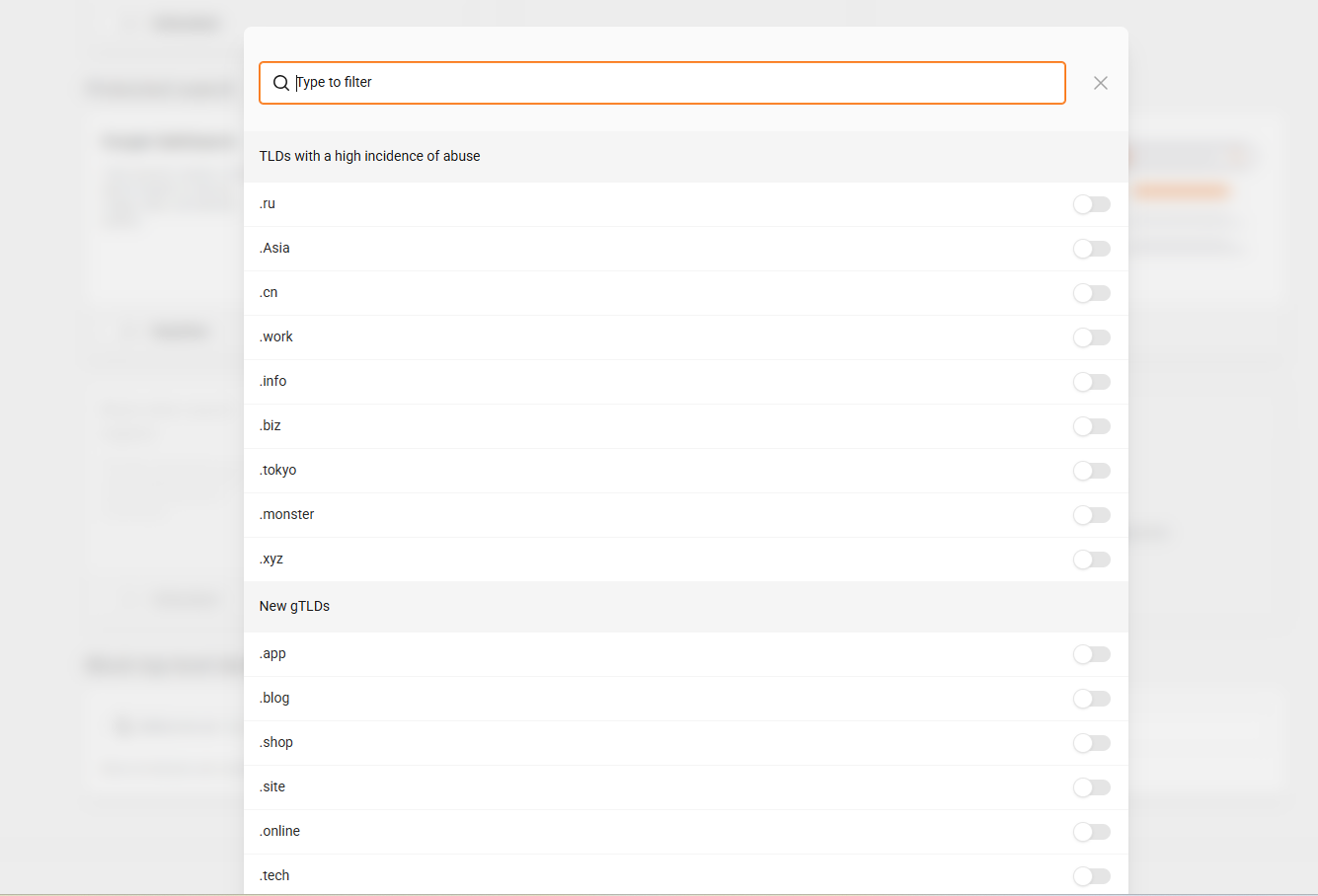This screenshot has width=1318, height=896.
Task: Toggle the .biz switch
Action: 1091,426
